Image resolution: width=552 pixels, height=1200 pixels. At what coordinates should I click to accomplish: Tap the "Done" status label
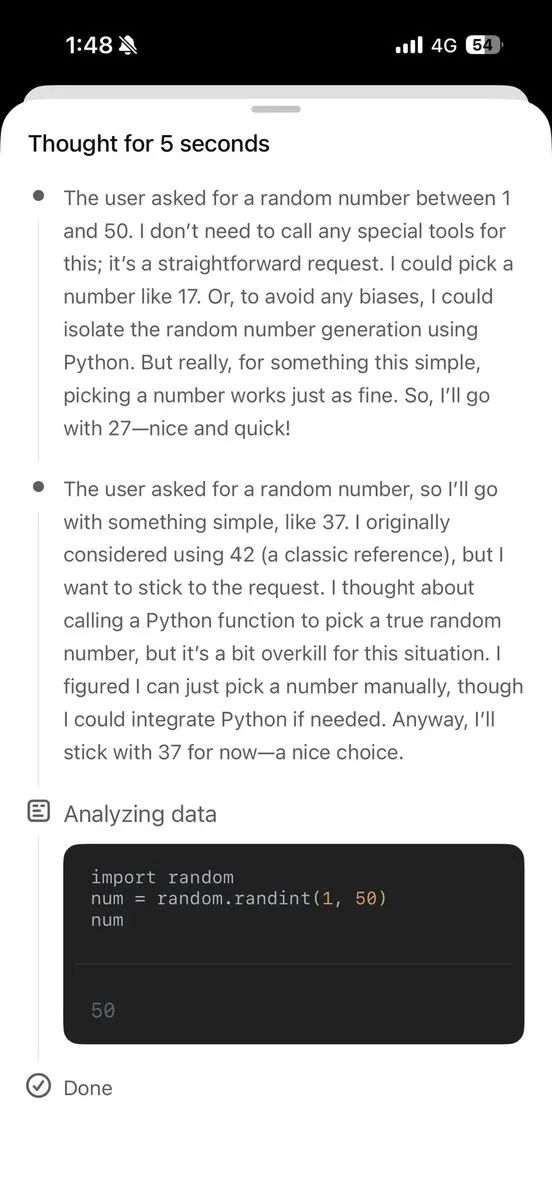pyautogui.click(x=88, y=1088)
